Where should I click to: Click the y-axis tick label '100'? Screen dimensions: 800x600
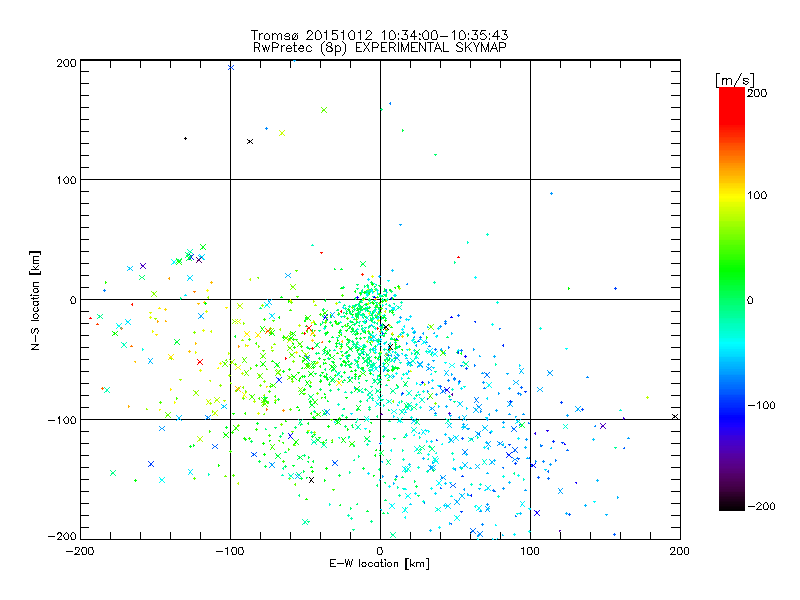(x=66, y=180)
